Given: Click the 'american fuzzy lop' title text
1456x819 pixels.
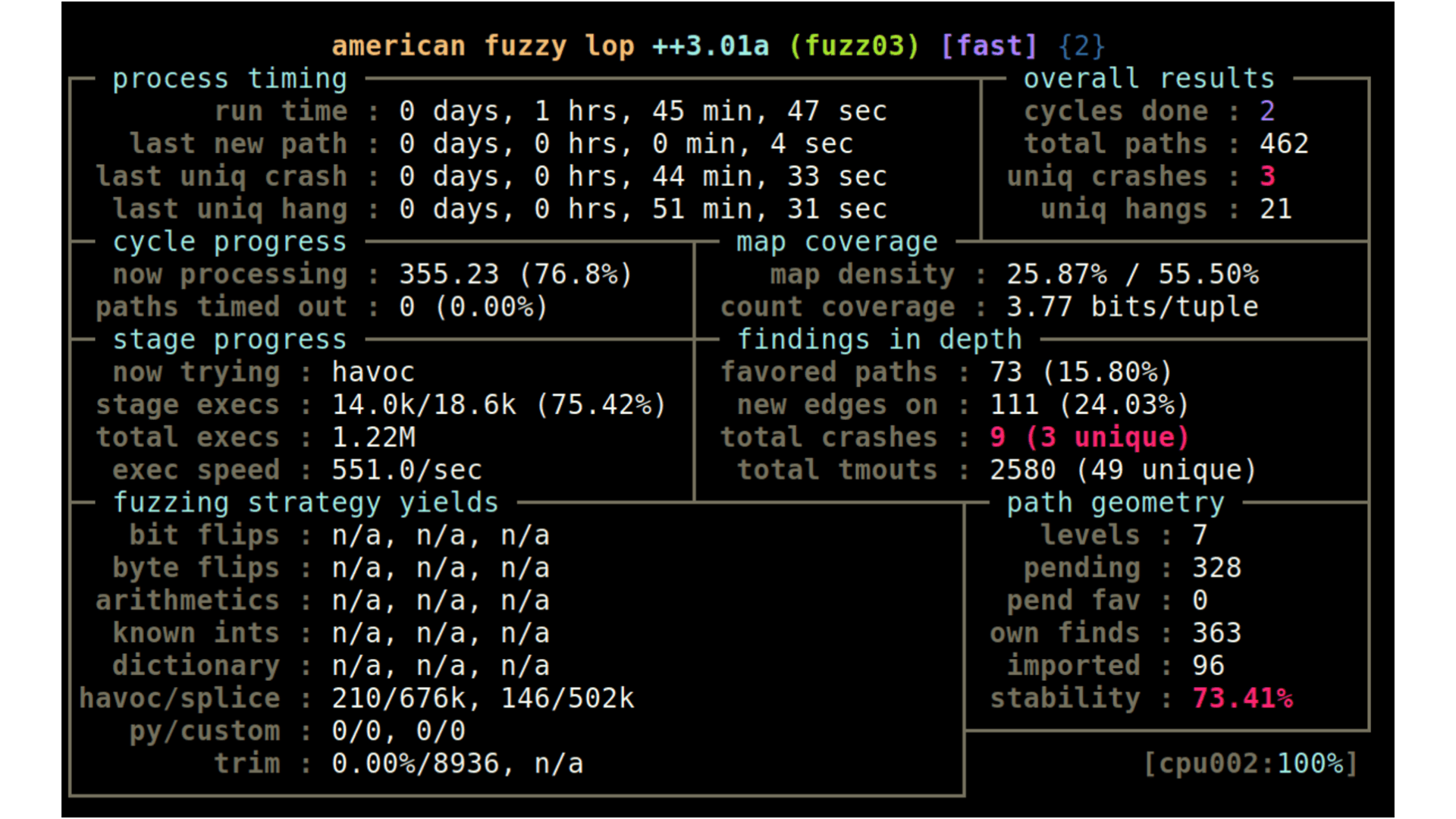Looking at the screenshot, I should (482, 46).
